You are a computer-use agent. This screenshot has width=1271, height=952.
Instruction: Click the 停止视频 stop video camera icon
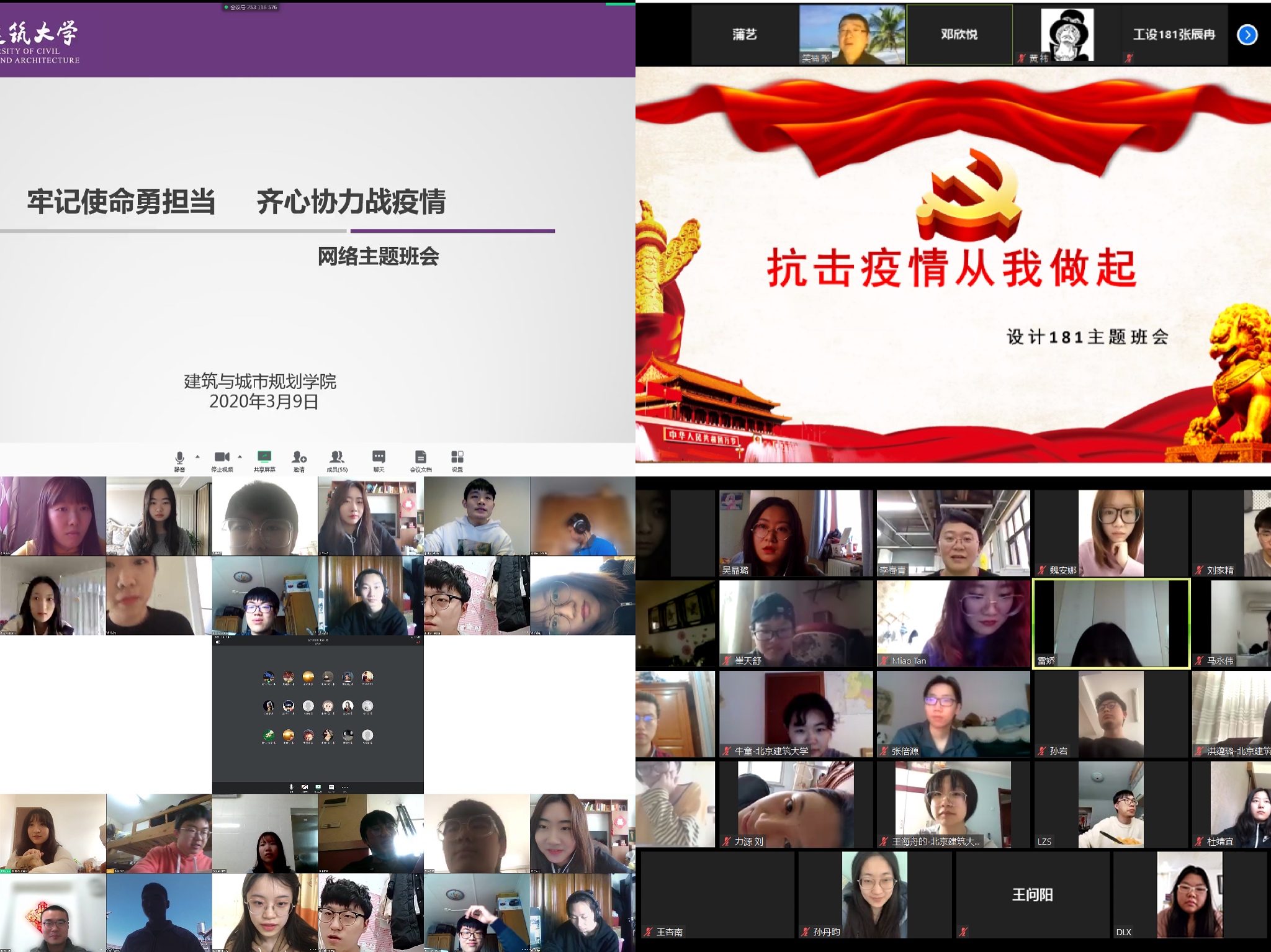pyautogui.click(x=222, y=457)
